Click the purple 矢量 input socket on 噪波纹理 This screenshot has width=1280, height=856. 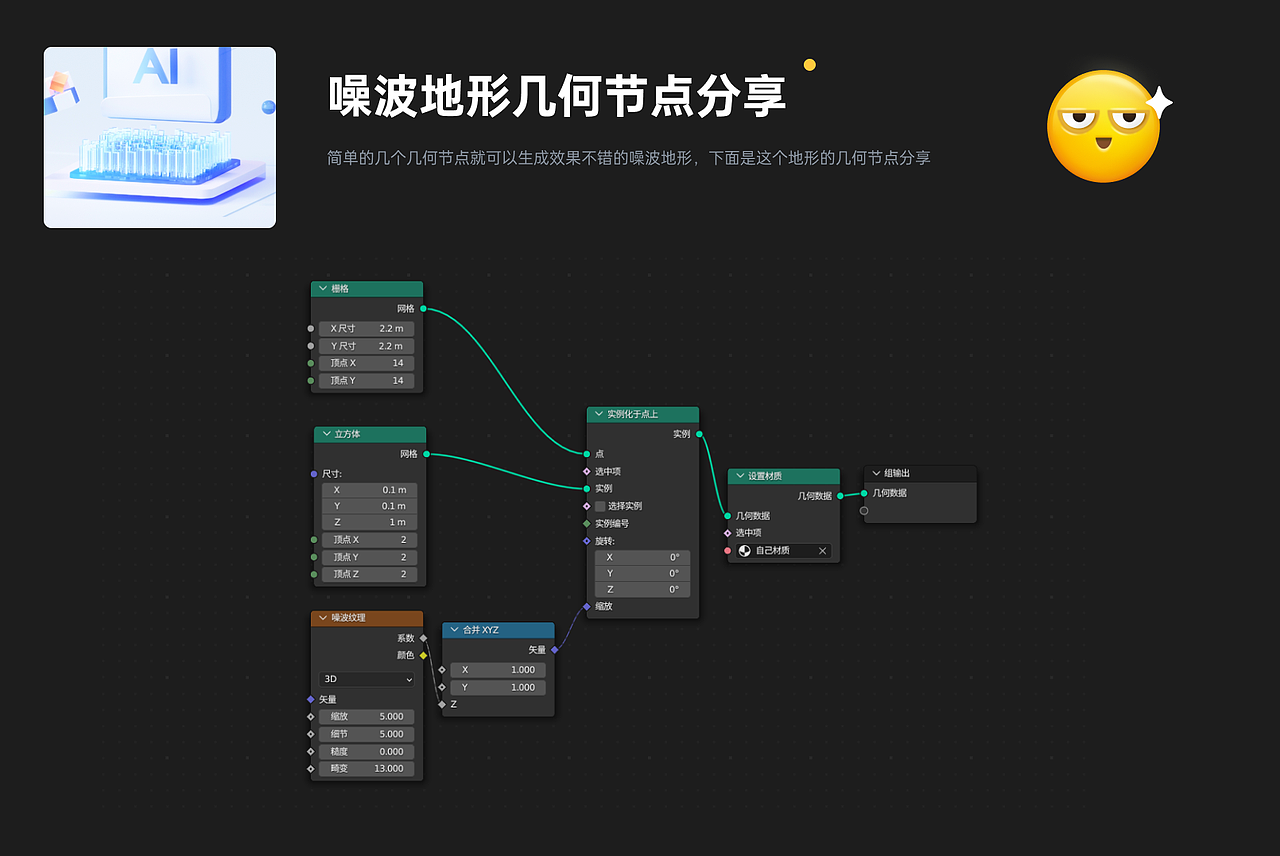[x=312, y=700]
